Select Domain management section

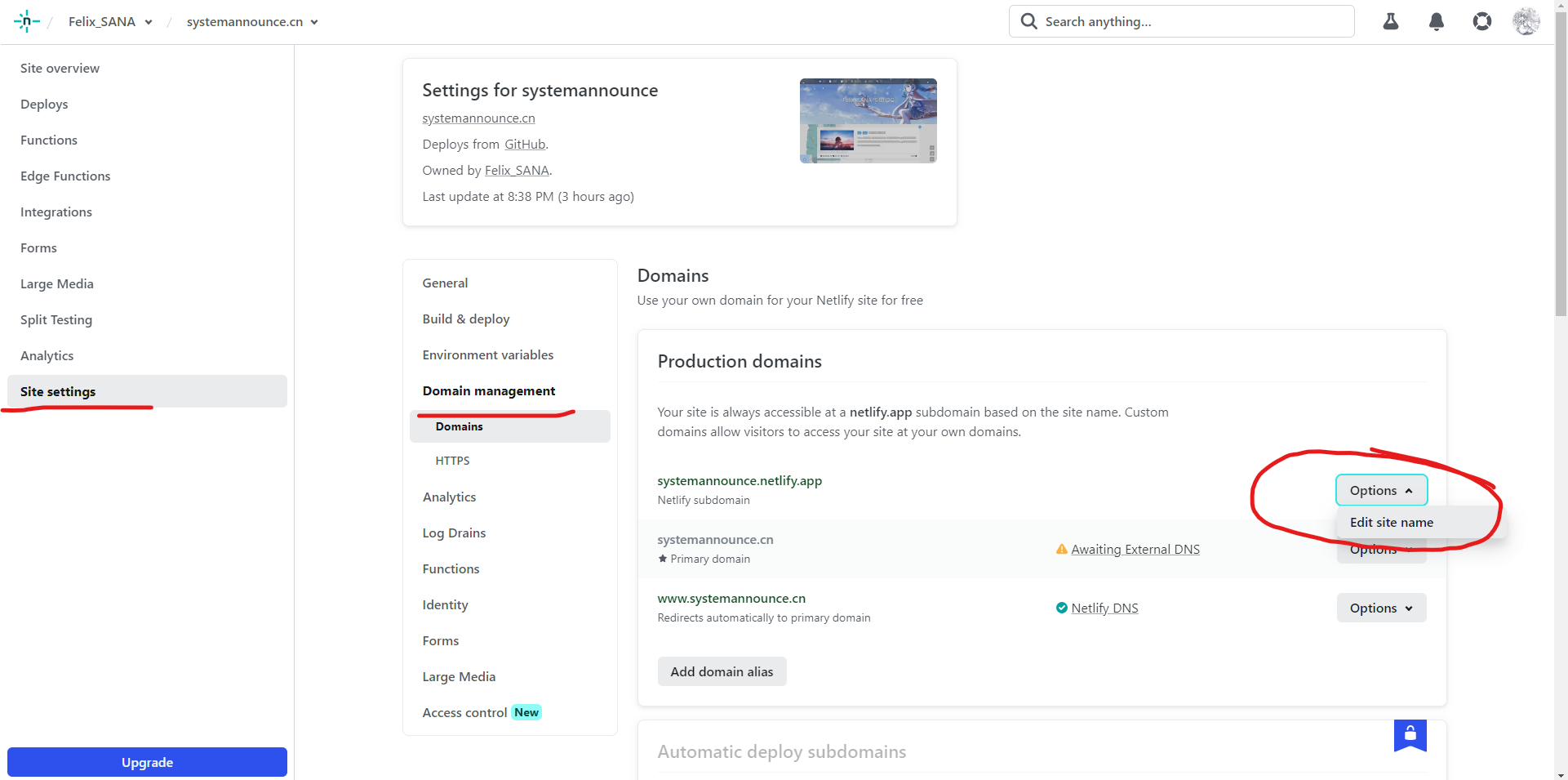(x=489, y=390)
